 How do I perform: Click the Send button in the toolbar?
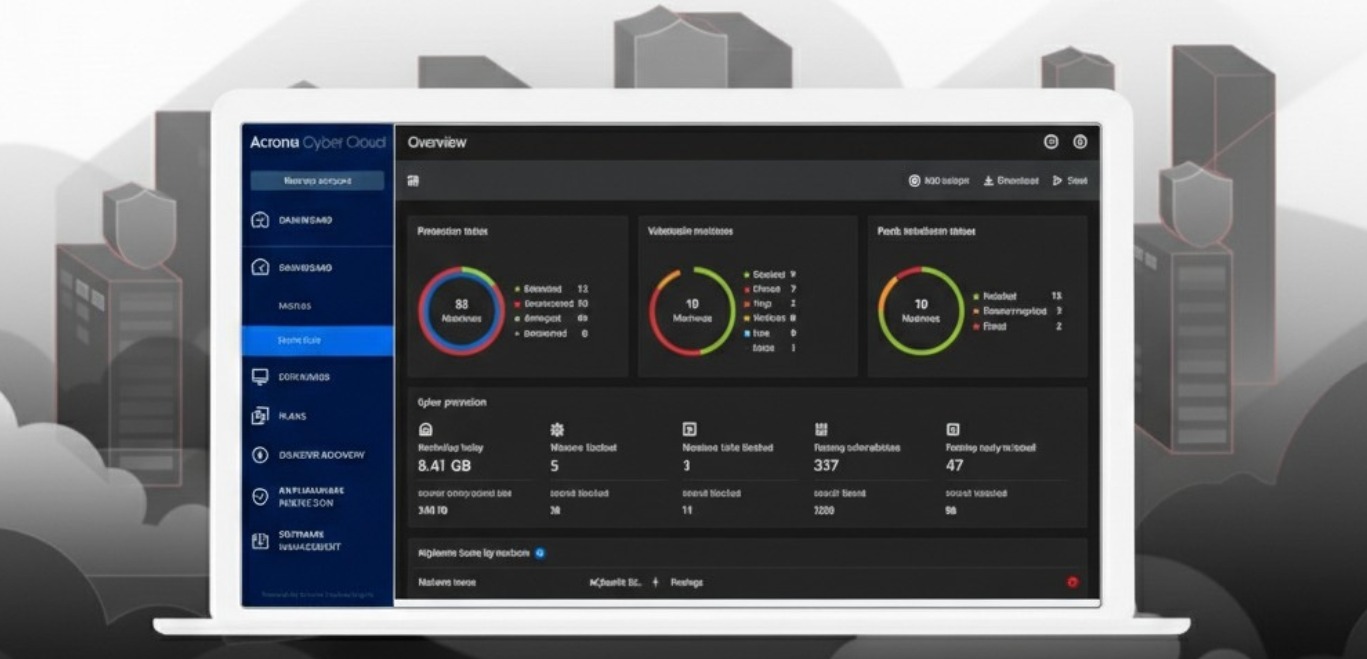(x=1069, y=181)
